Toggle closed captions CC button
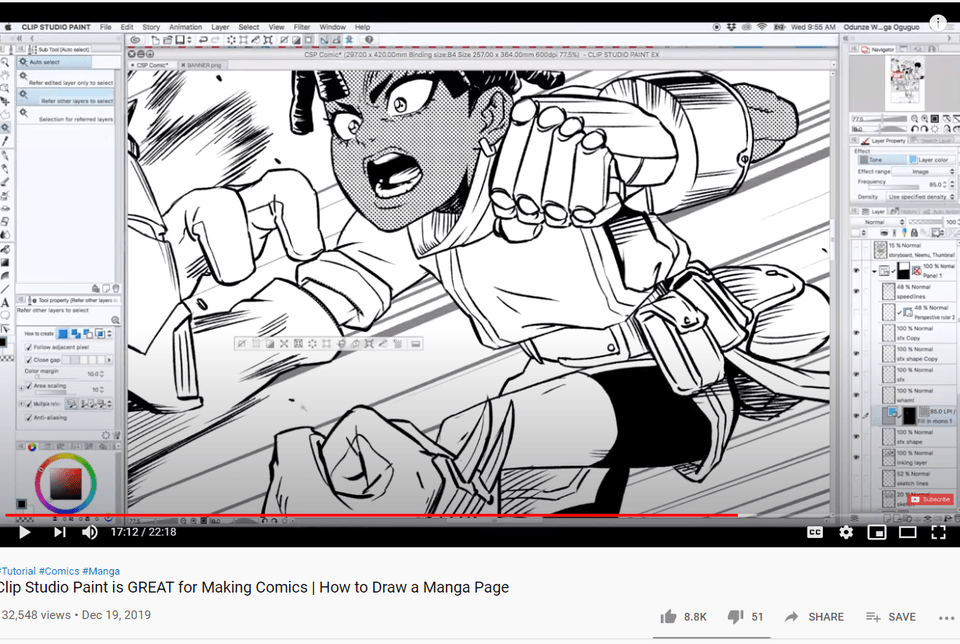 (815, 532)
